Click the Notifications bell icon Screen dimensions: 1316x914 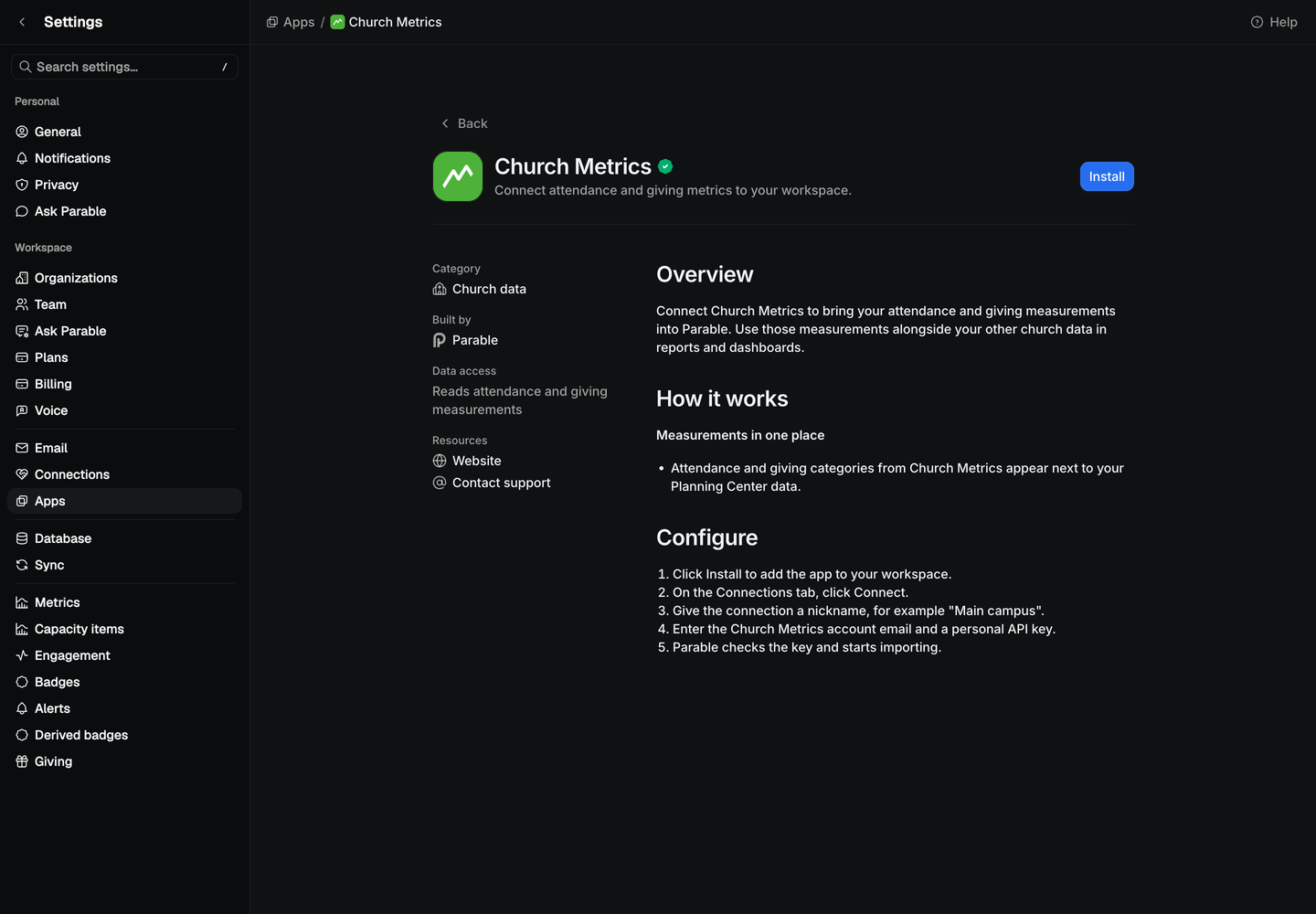click(22, 158)
